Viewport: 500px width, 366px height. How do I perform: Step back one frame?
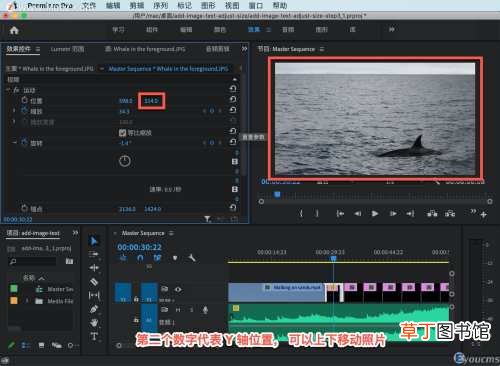[x=357, y=213]
